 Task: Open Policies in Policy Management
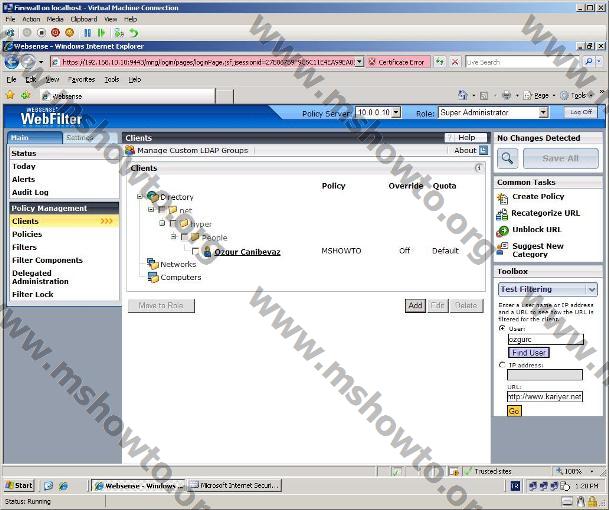(x=27, y=234)
